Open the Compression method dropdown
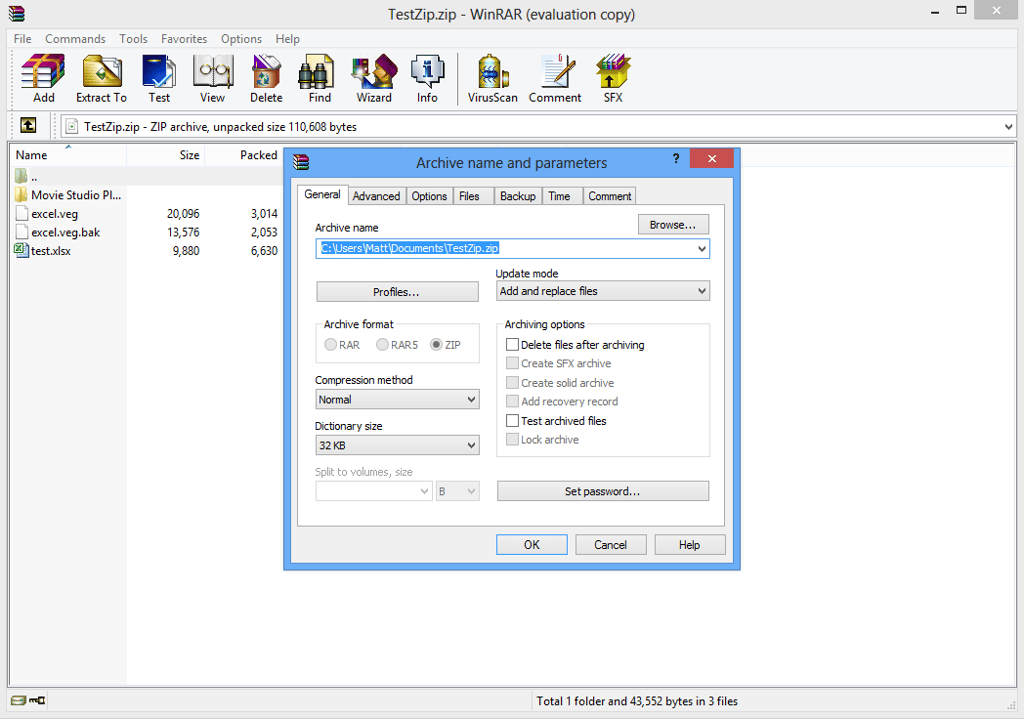Image resolution: width=1024 pixels, height=719 pixels. pos(397,400)
